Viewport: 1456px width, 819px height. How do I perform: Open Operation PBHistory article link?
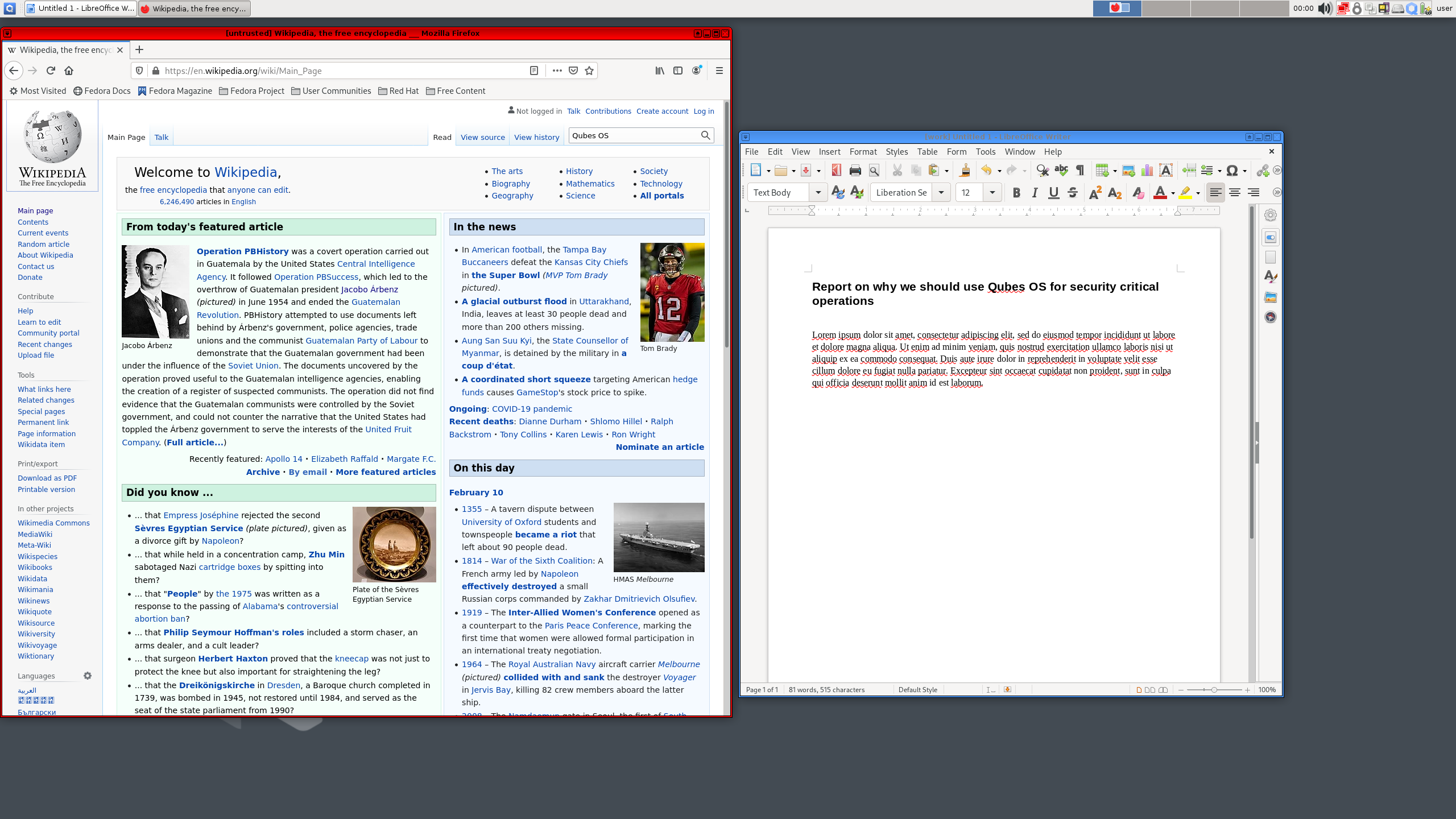[243, 251]
